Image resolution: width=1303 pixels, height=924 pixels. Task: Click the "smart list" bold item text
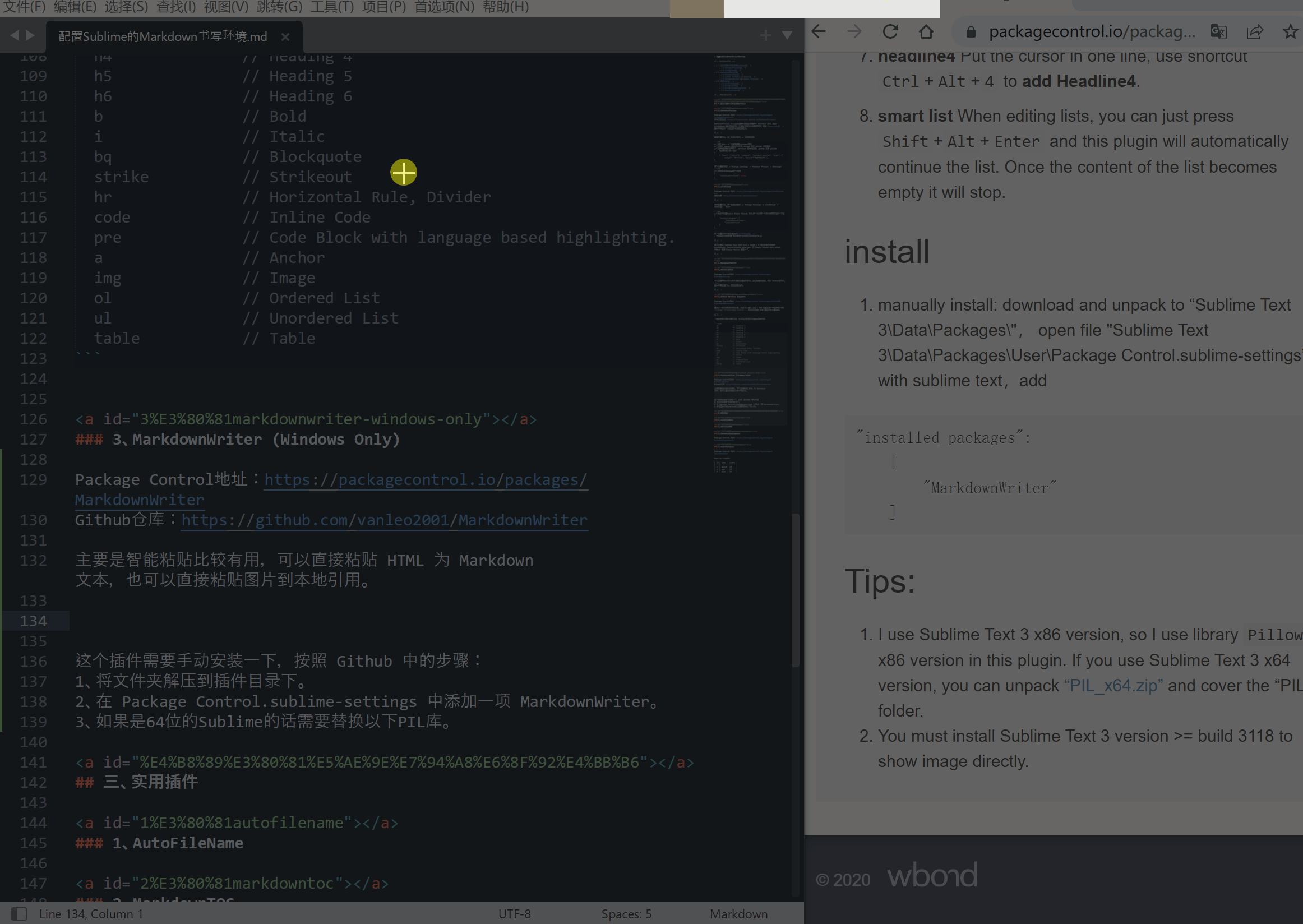point(915,116)
